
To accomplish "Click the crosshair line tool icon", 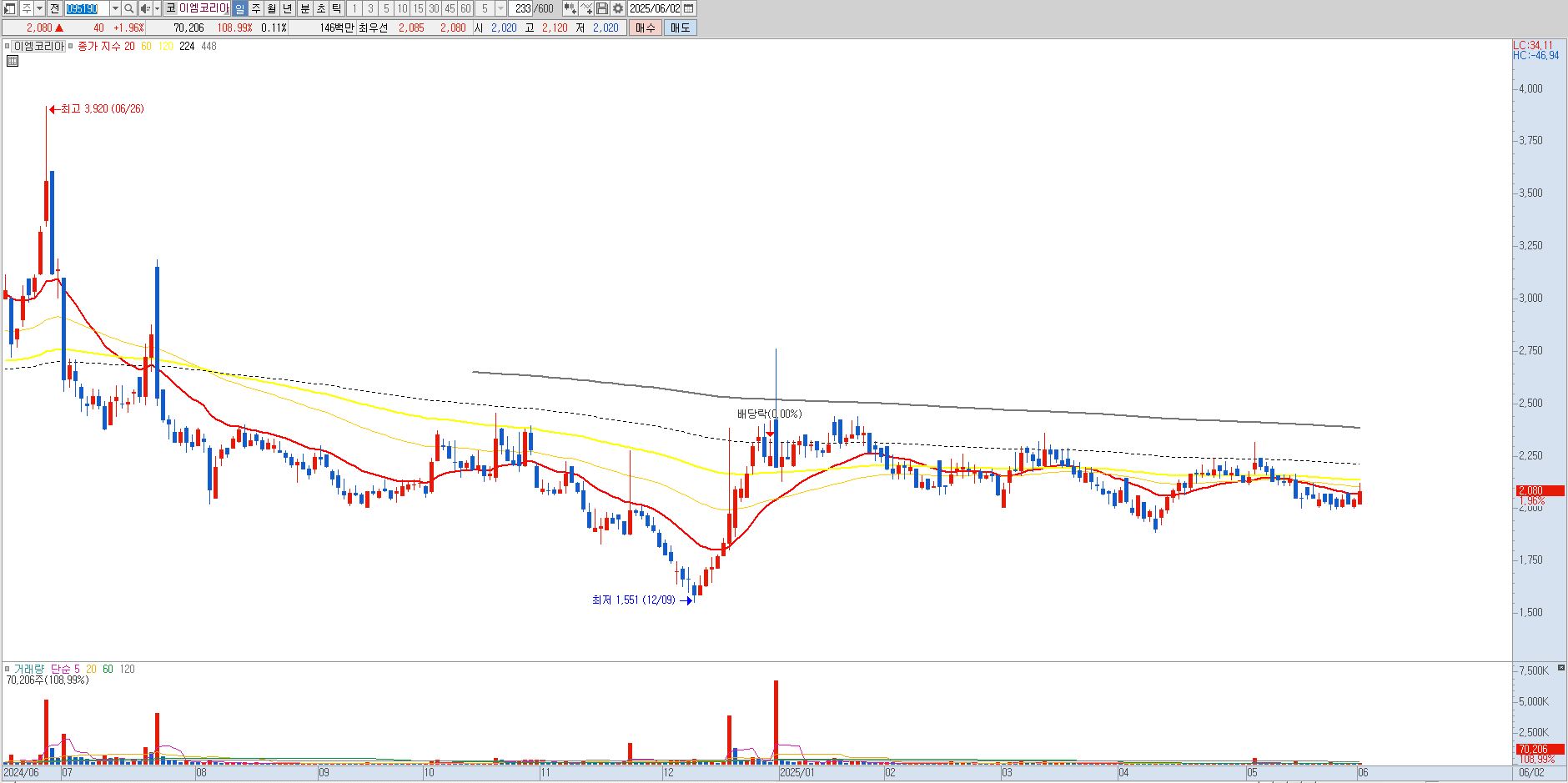I will click(x=585, y=8).
